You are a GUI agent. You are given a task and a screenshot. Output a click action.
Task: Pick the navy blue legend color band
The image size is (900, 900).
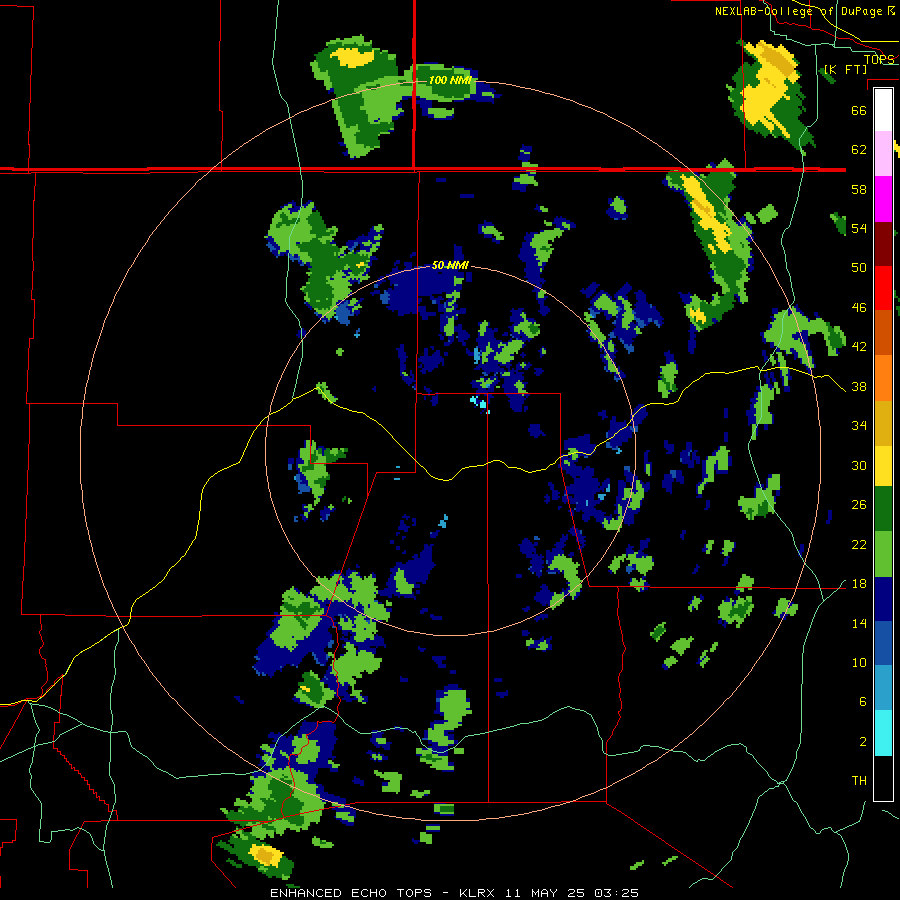click(x=883, y=599)
